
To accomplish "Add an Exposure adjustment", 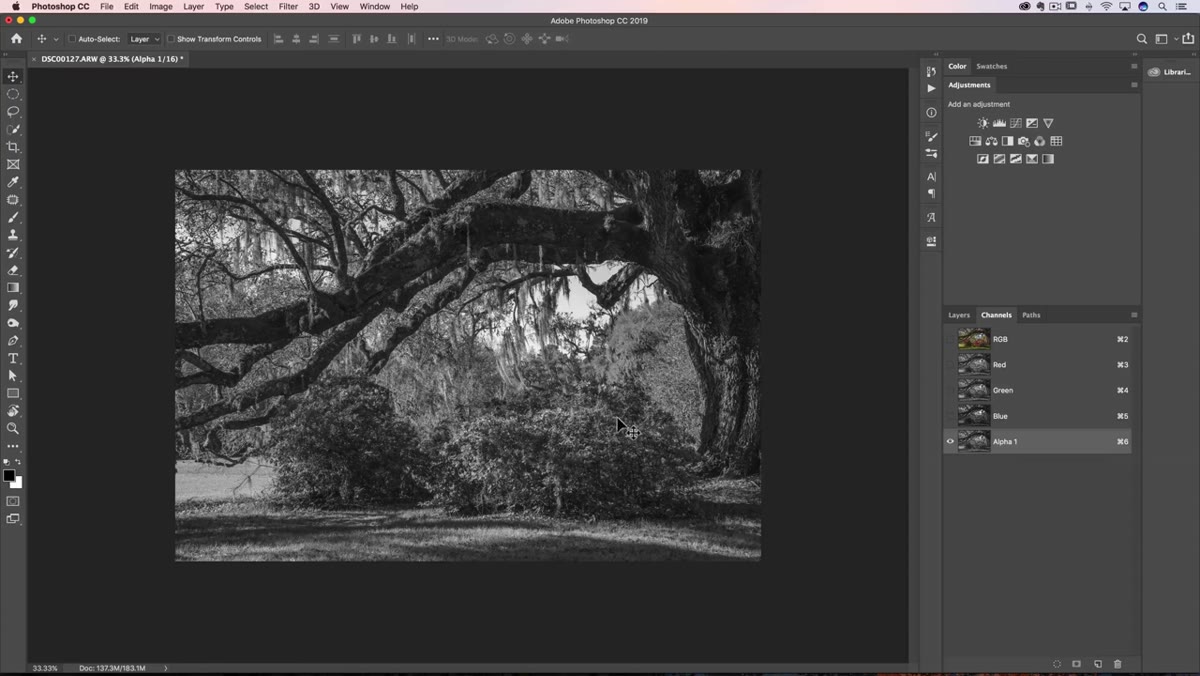I will point(1032,123).
